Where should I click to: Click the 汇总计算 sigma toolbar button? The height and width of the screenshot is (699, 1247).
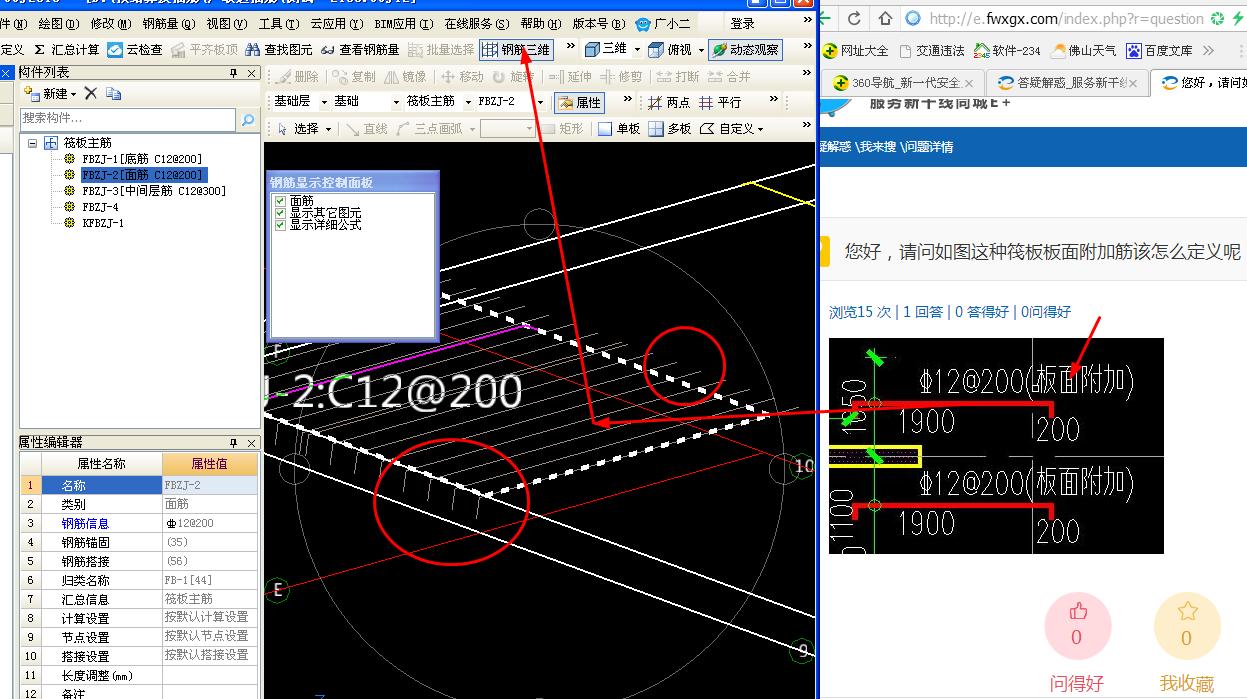coord(66,49)
